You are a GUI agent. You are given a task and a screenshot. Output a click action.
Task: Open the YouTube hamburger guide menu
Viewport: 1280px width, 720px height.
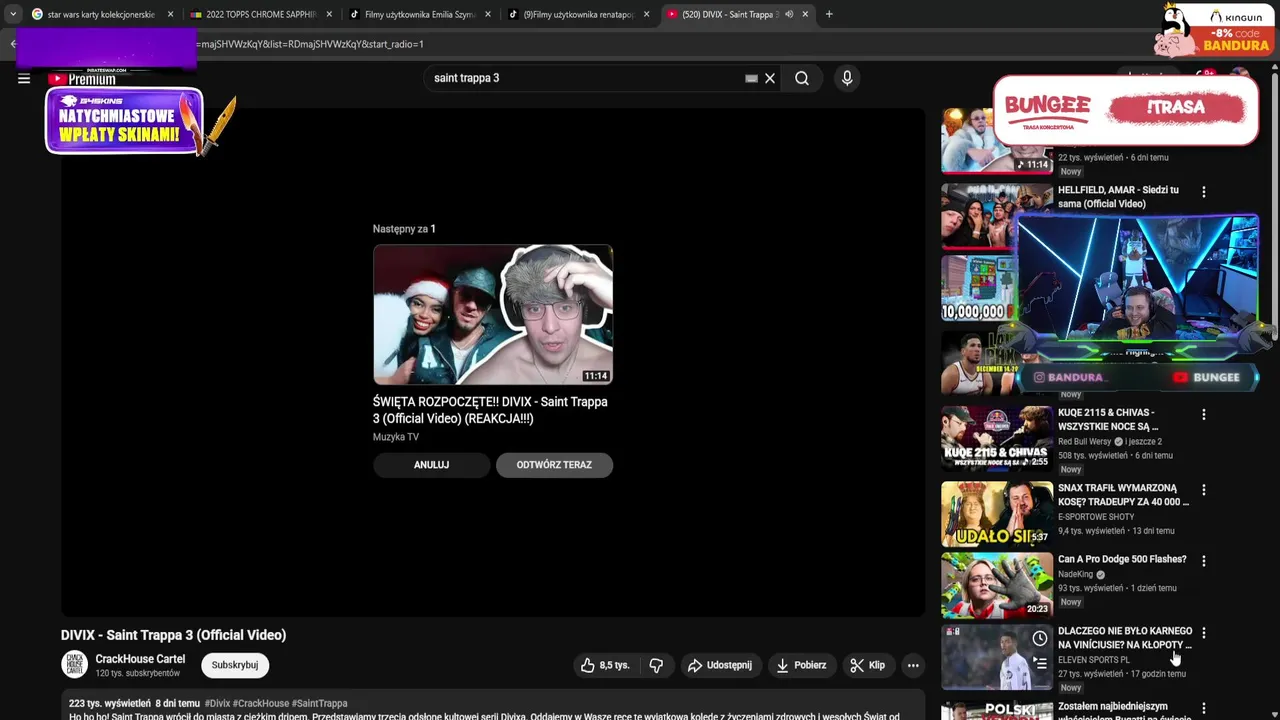pos(24,79)
